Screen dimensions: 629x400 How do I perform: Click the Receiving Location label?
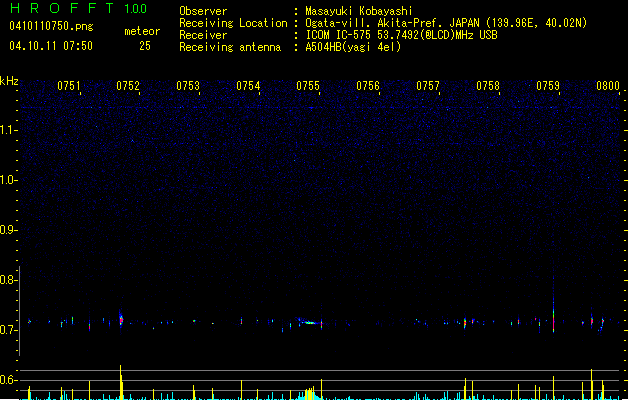pos(233,23)
